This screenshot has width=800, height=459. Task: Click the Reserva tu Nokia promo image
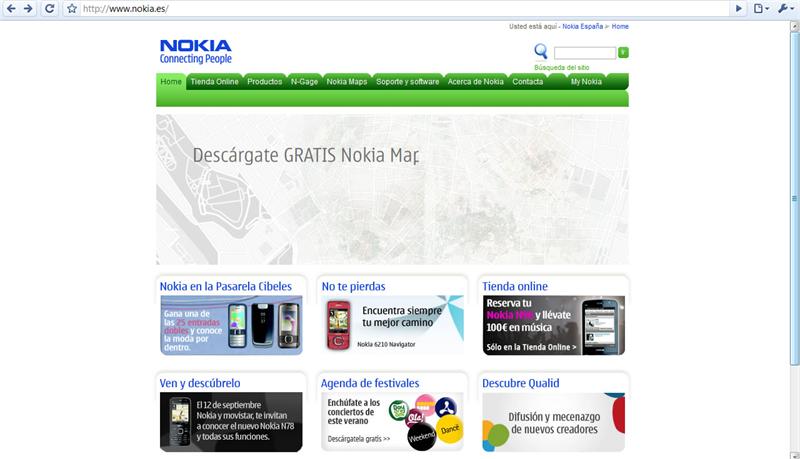coord(554,325)
